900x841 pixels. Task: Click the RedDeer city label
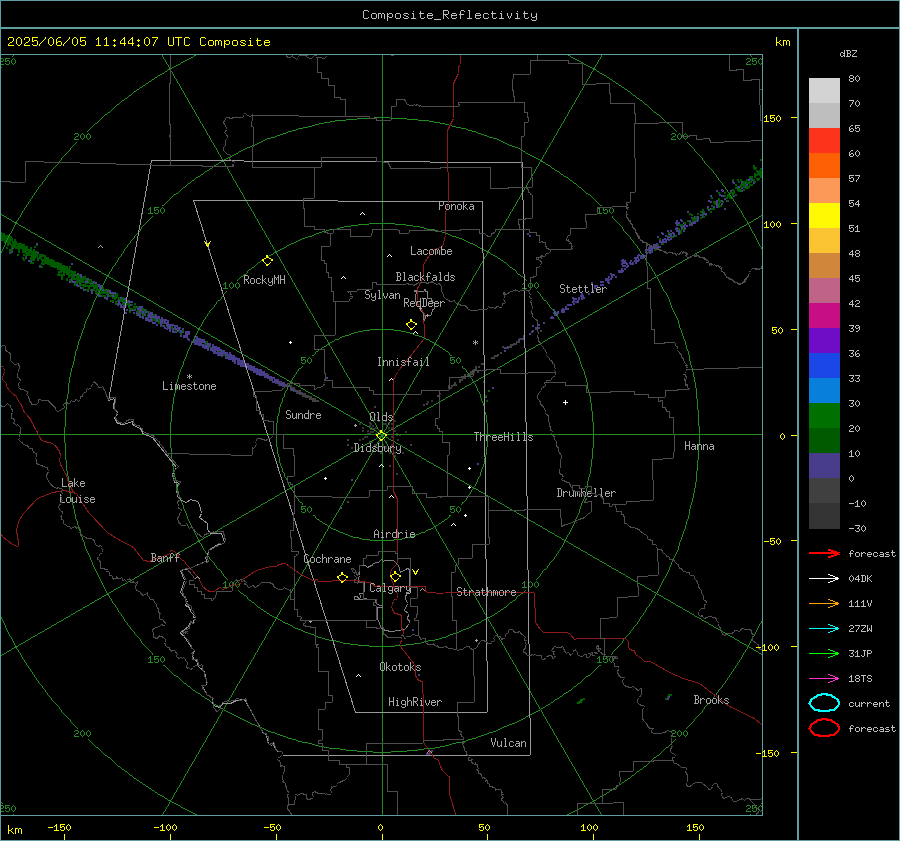pyautogui.click(x=424, y=303)
